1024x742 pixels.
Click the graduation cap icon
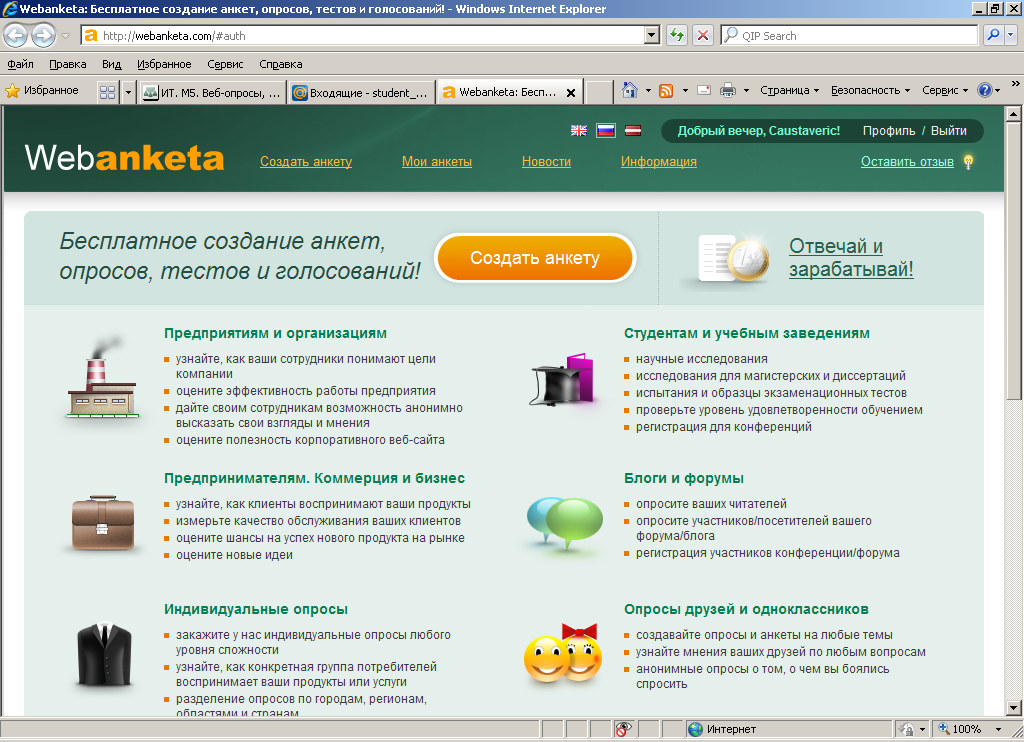click(x=564, y=379)
